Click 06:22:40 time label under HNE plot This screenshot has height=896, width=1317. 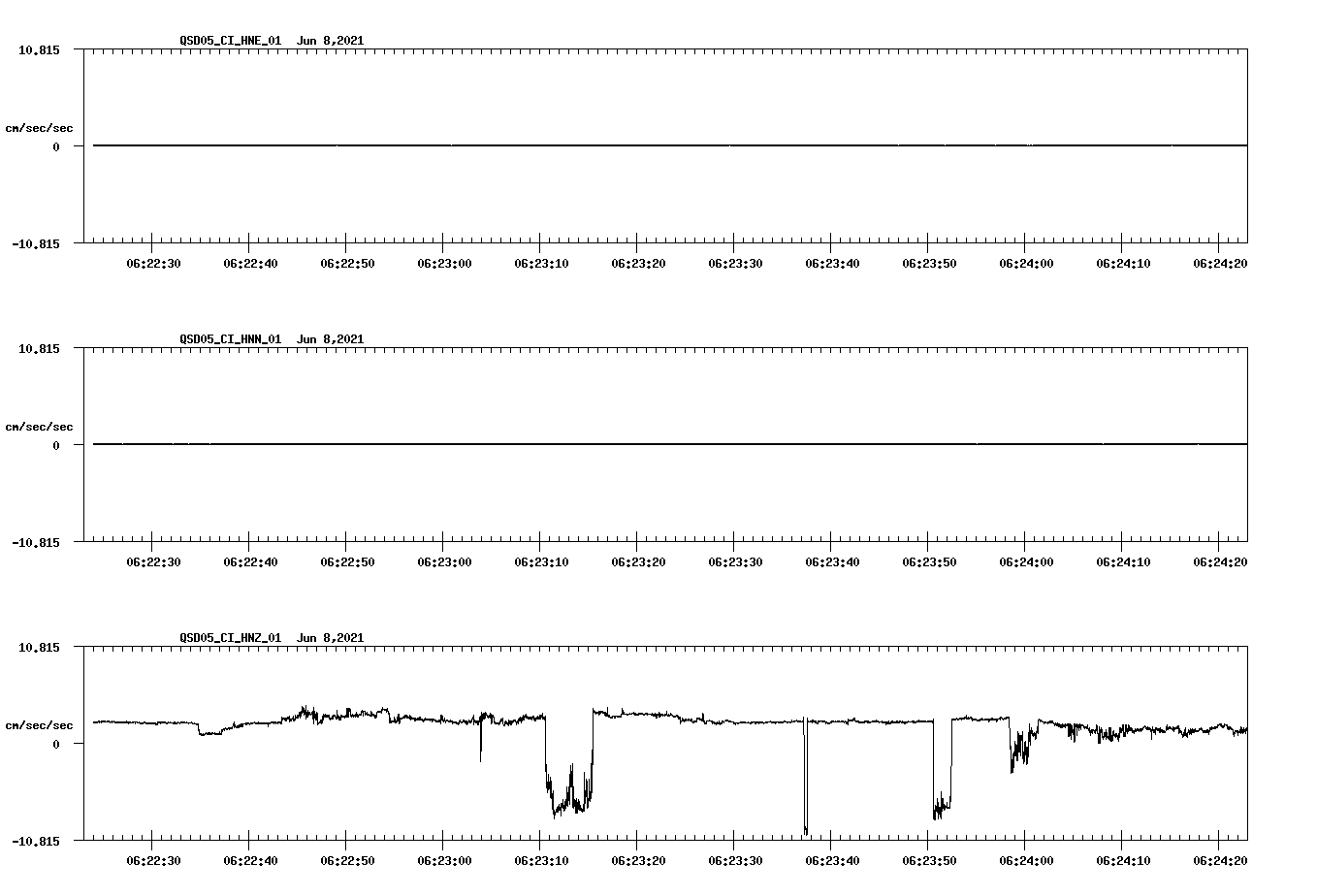[250, 264]
